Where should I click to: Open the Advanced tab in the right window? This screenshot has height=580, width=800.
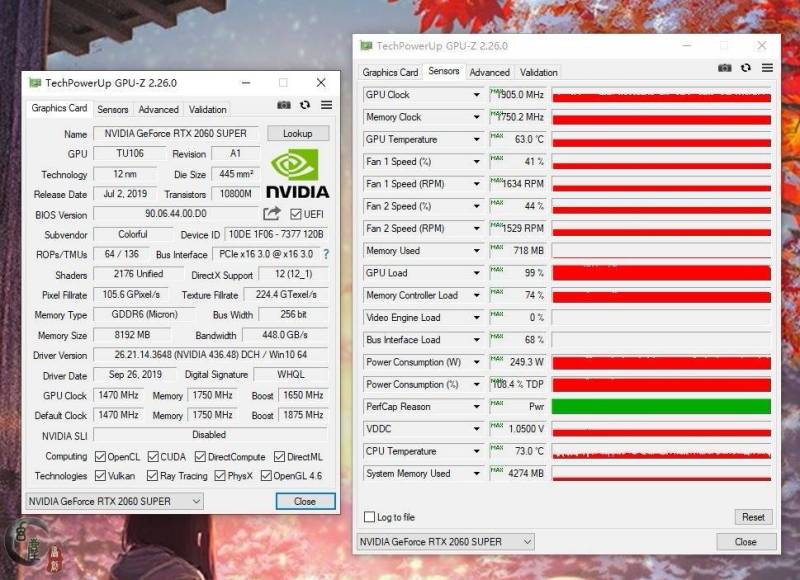(x=489, y=72)
